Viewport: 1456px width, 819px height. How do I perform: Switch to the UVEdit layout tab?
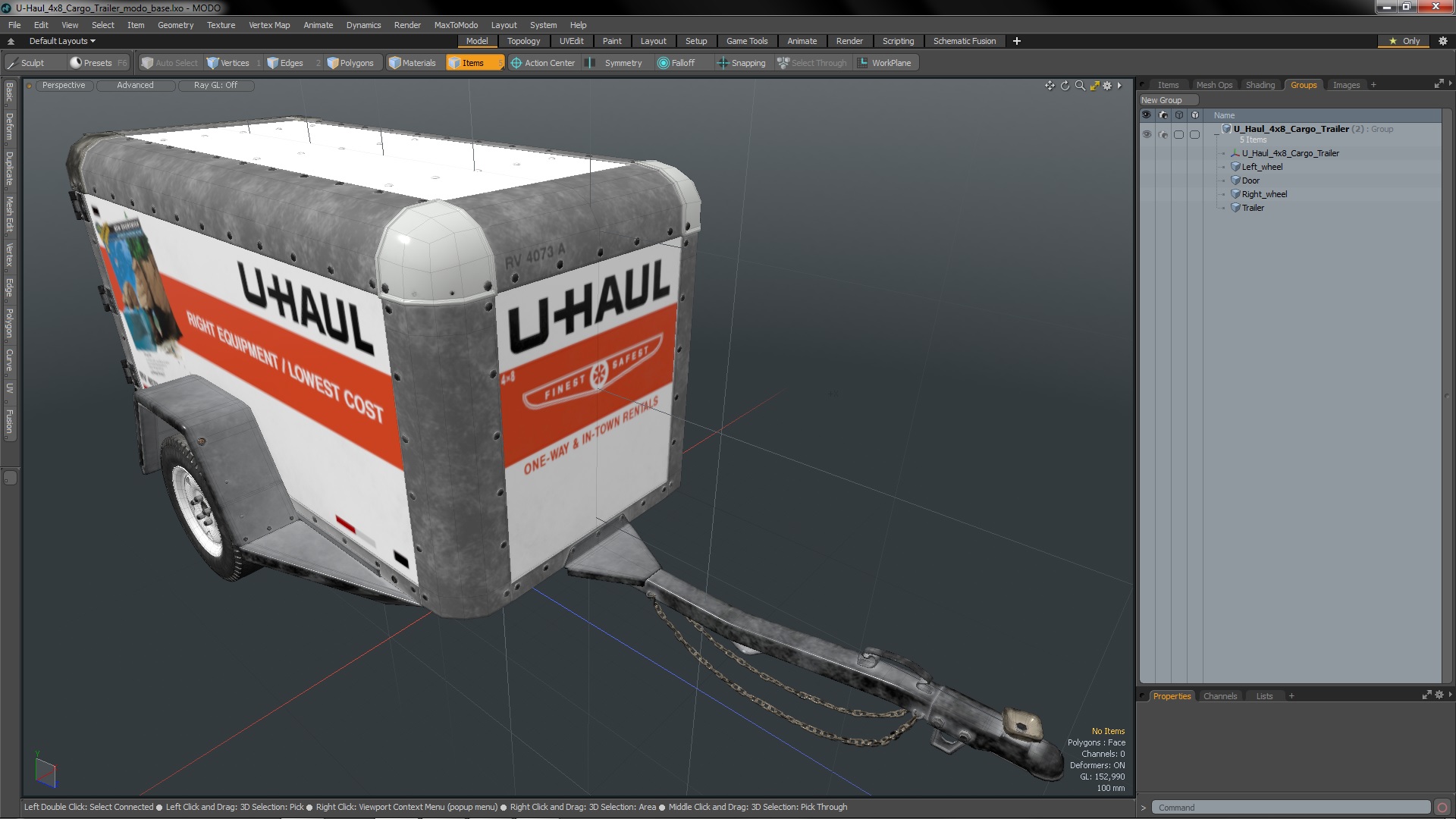571,41
